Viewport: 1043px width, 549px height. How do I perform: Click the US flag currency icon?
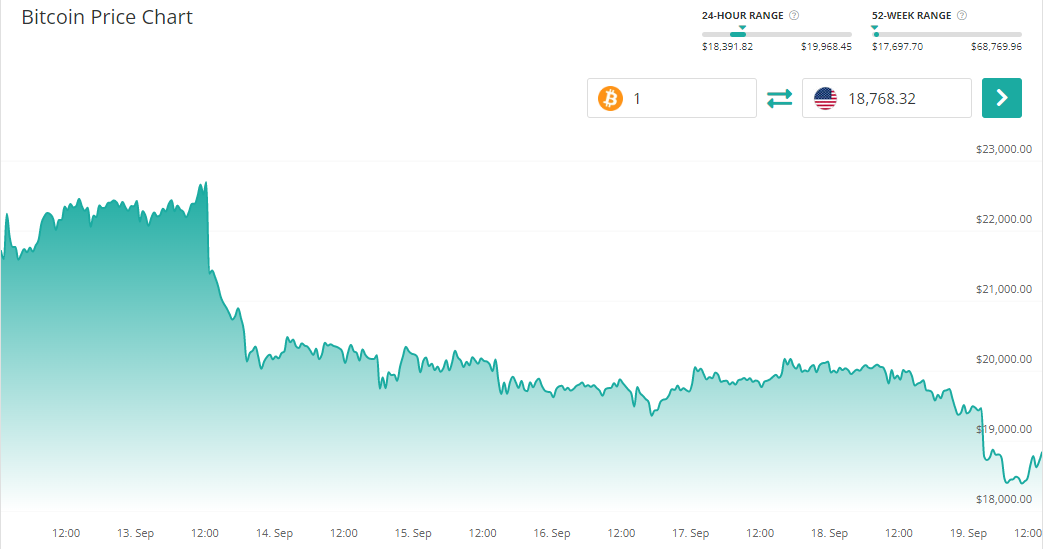tap(825, 98)
